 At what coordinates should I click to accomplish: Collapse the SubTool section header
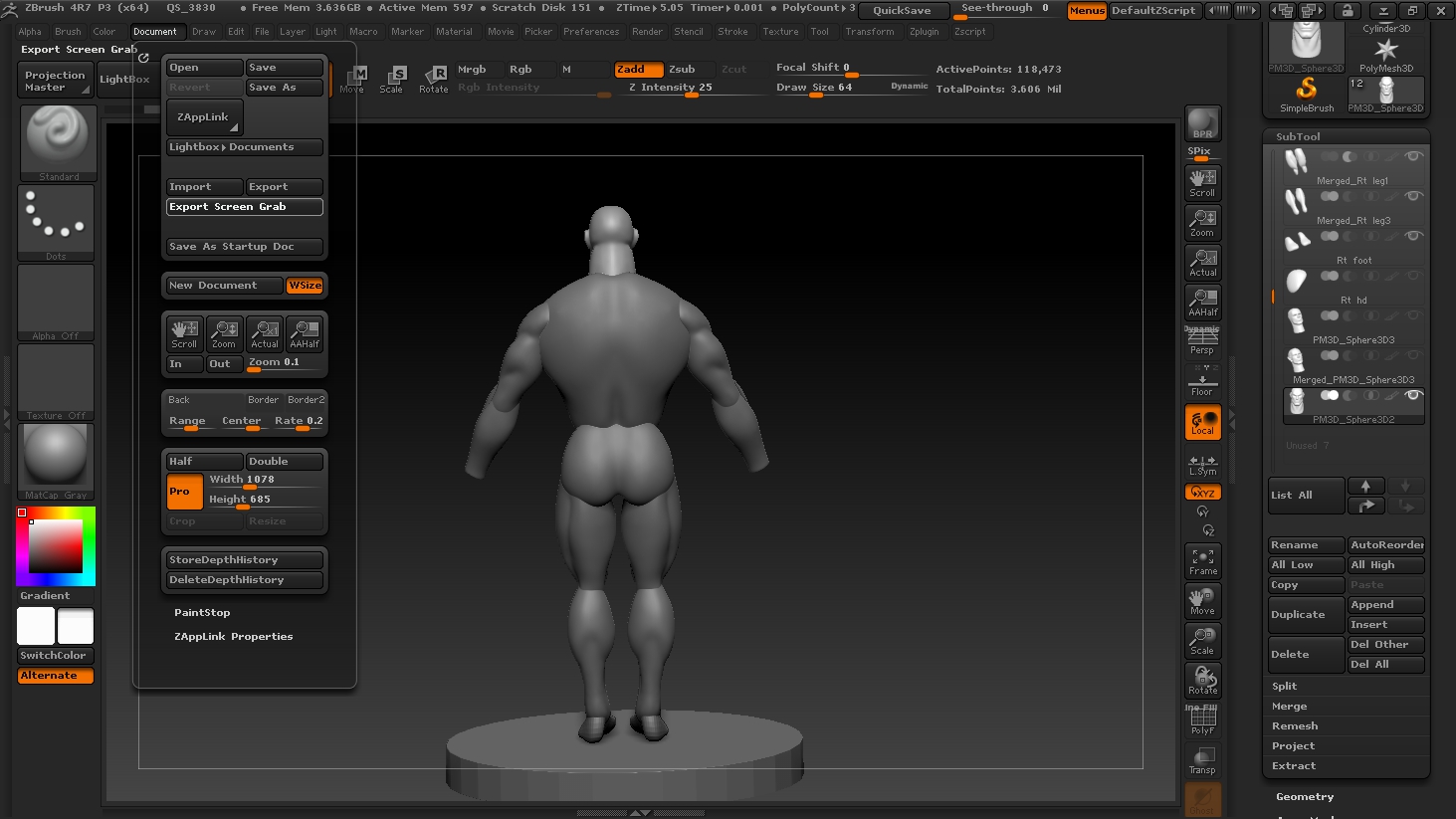1298,136
